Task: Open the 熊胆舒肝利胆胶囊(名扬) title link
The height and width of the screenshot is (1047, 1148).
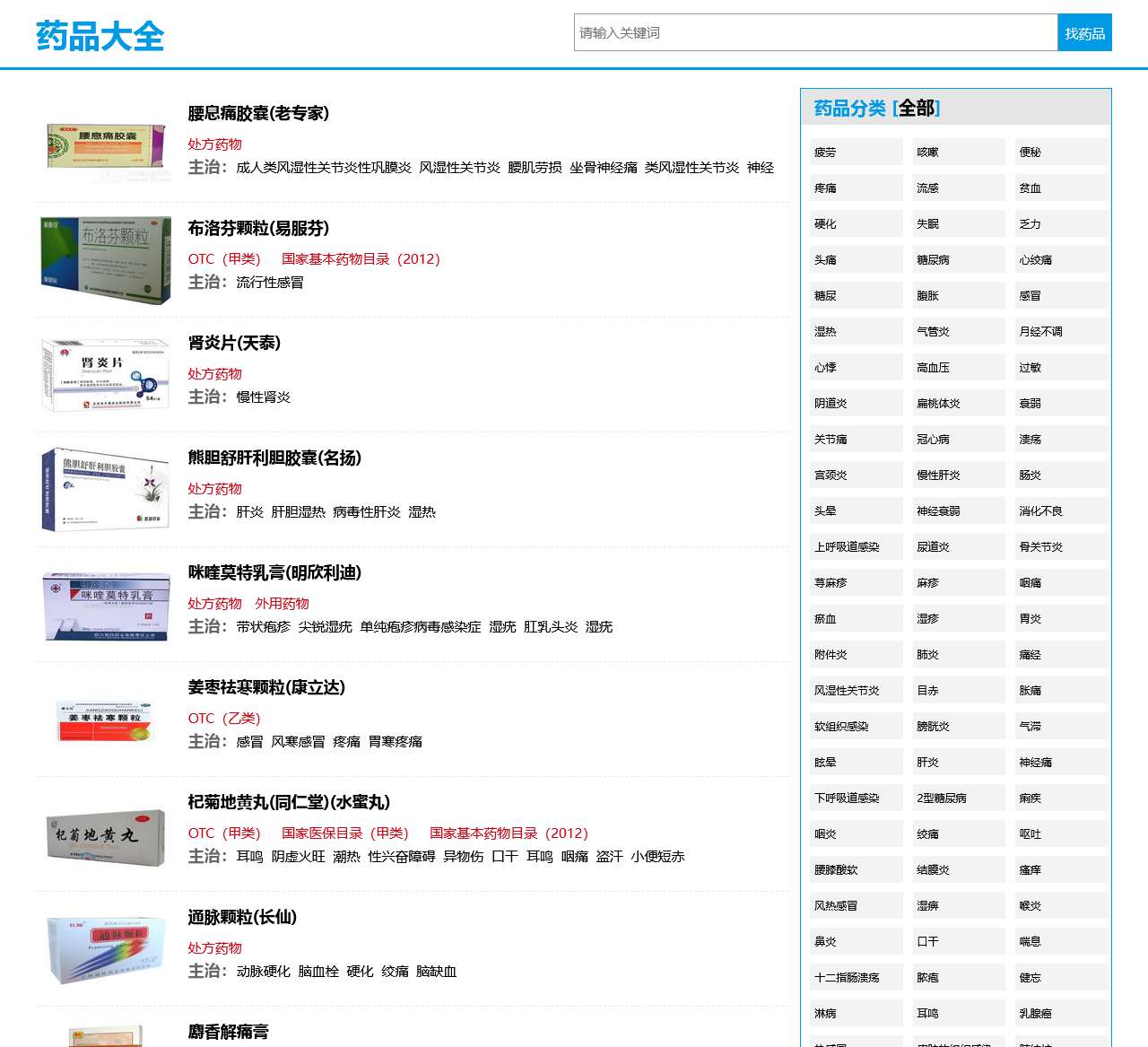Action: [x=274, y=458]
